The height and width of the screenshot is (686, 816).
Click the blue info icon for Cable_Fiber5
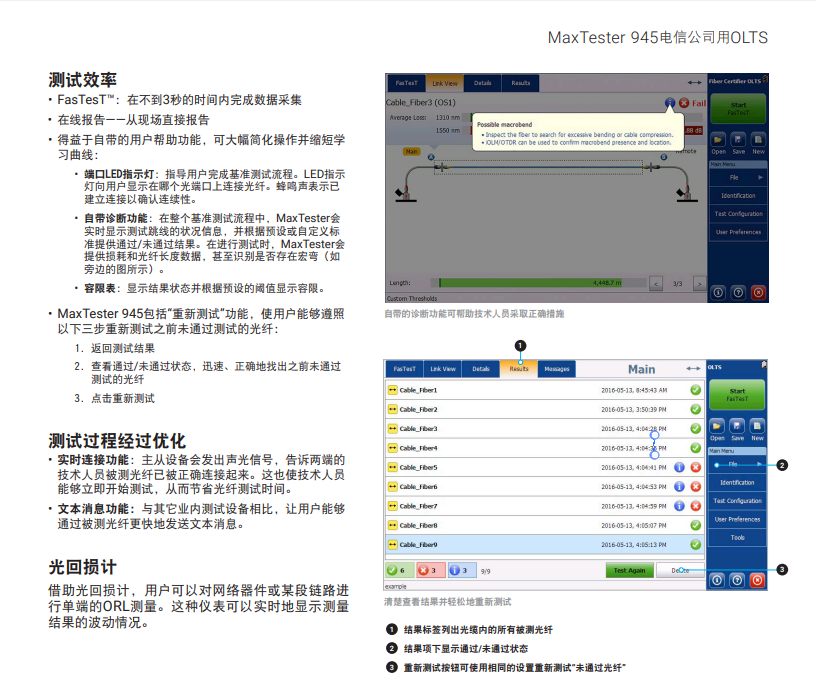[x=679, y=467]
